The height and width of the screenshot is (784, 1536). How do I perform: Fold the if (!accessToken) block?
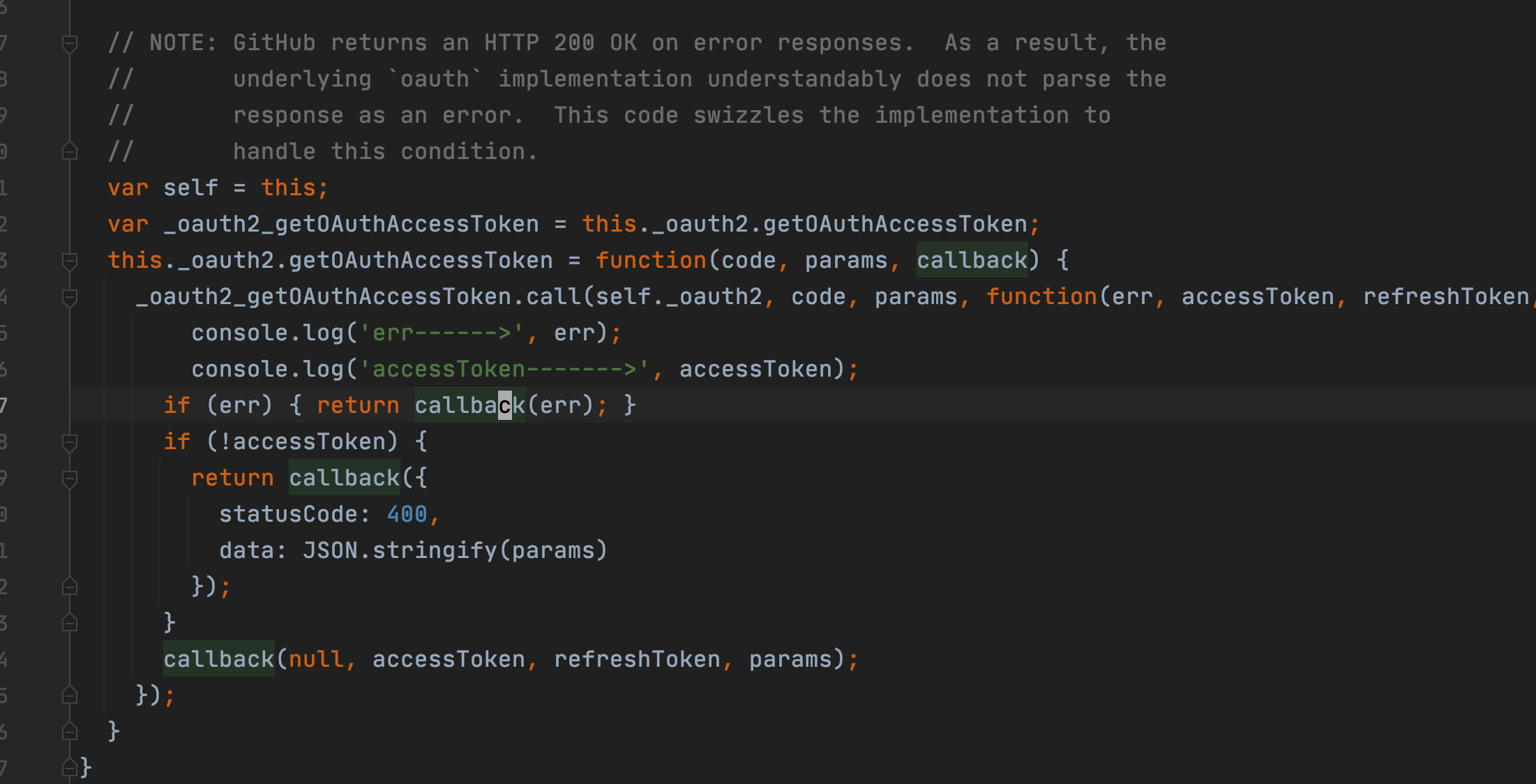pos(70,442)
